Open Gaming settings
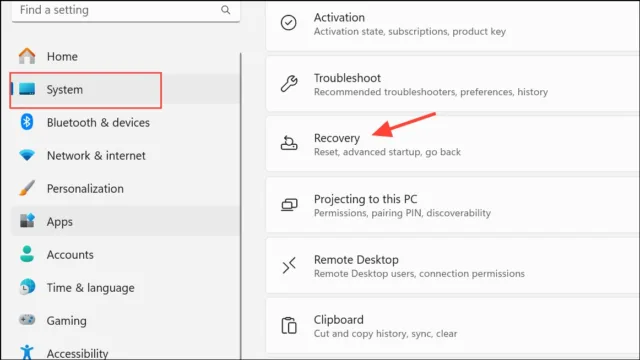The image size is (640, 360). pyautogui.click(x=126, y=321)
